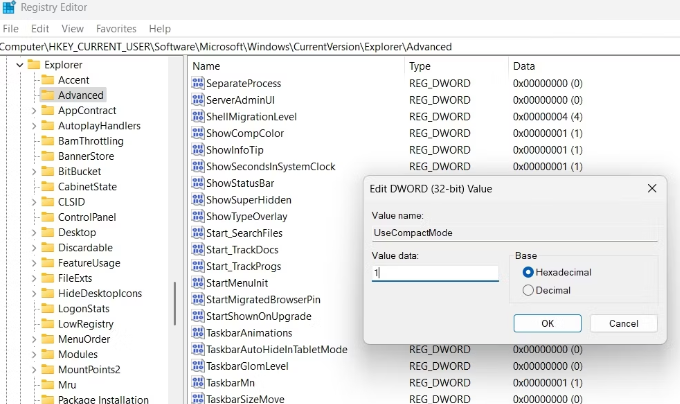Click the Registry Editor app icon
The height and width of the screenshot is (404, 680).
(x=9, y=7)
